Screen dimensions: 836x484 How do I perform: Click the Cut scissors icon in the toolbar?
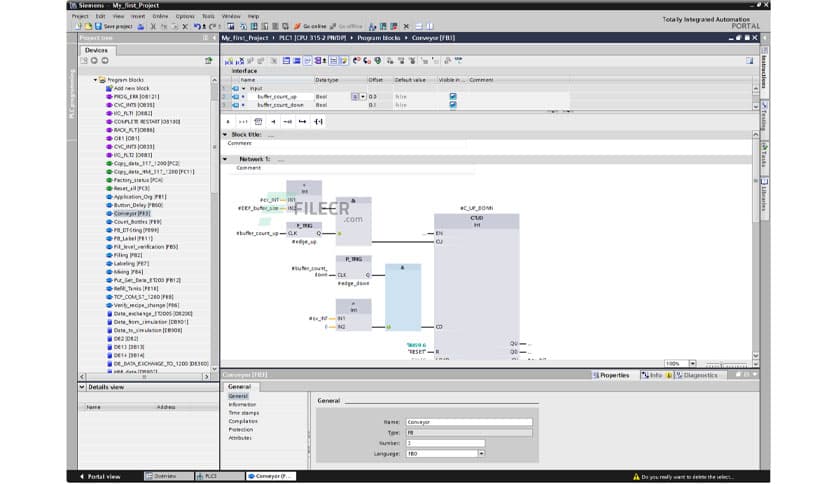pos(153,26)
